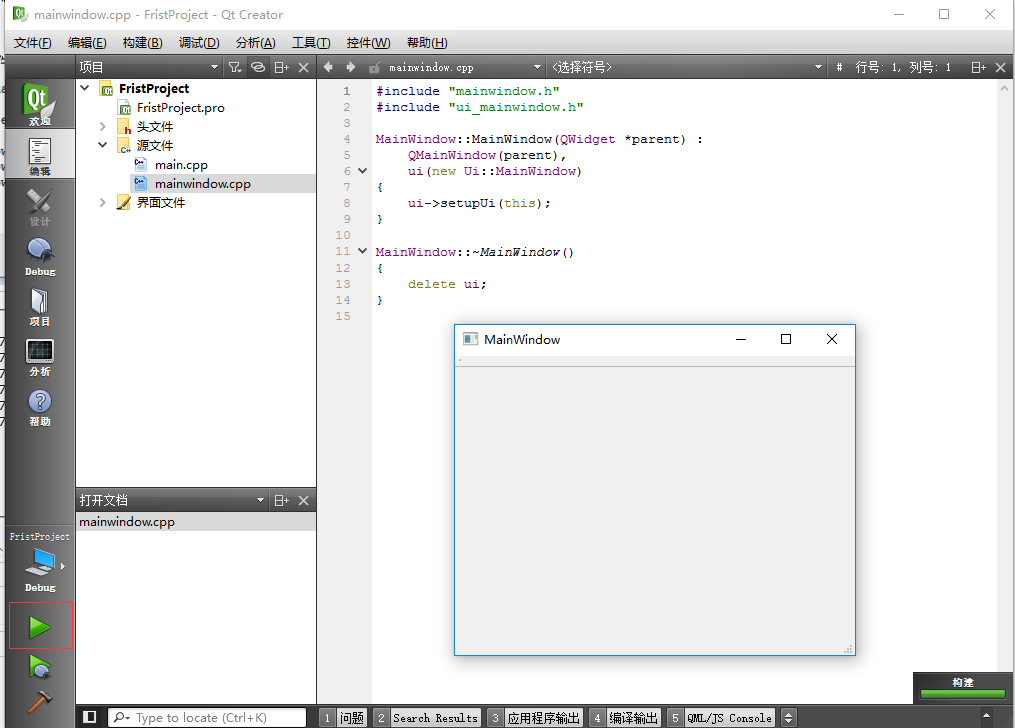Open the 应用程序输出 pane

pos(535,718)
